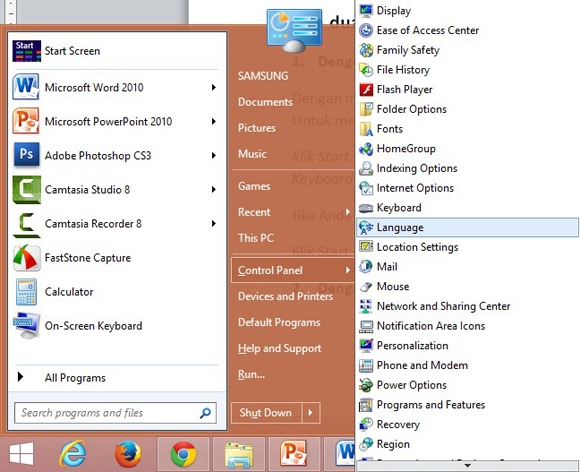Click the Network and Sharing Center icon

366,306
